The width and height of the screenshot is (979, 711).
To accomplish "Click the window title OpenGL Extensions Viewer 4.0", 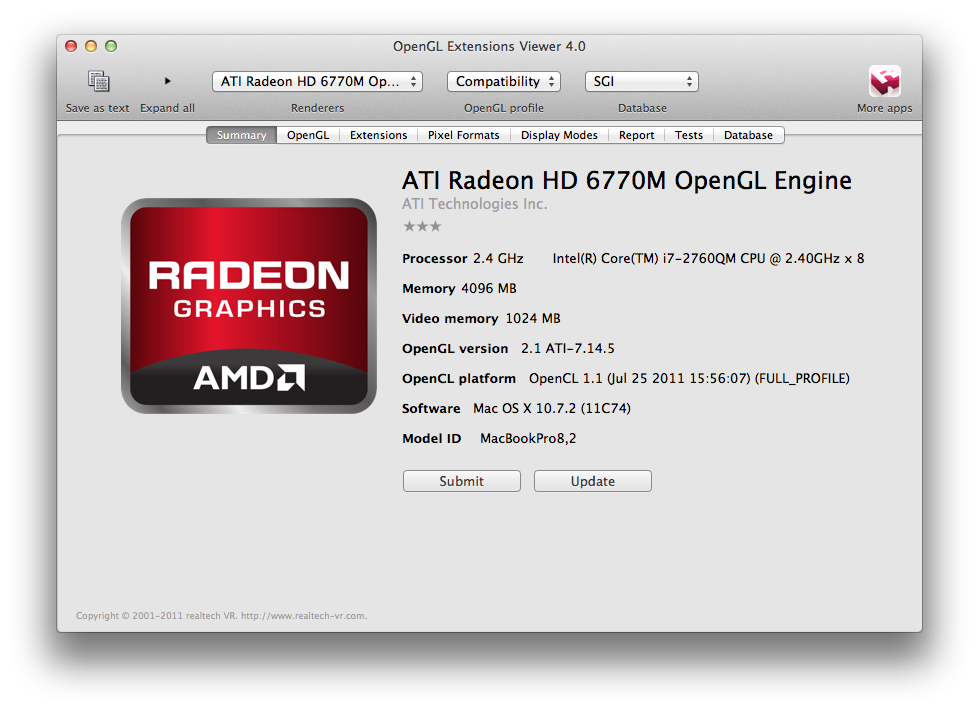I will 490,46.
